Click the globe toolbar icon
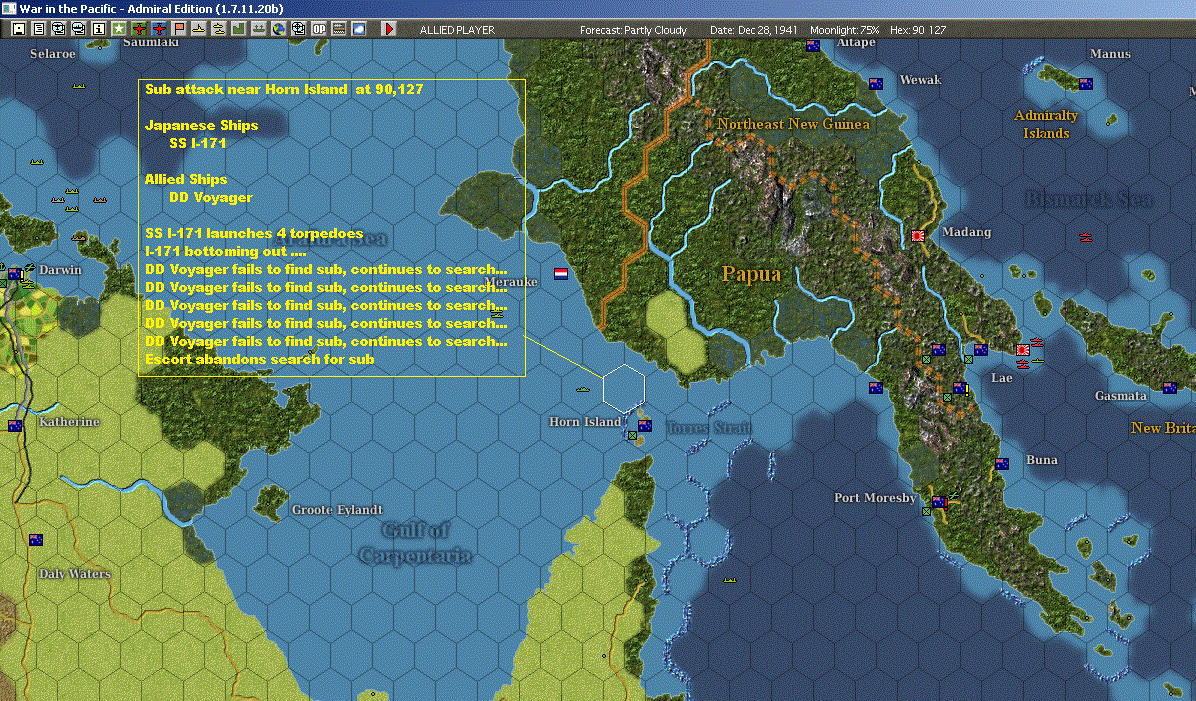 click(x=278, y=29)
